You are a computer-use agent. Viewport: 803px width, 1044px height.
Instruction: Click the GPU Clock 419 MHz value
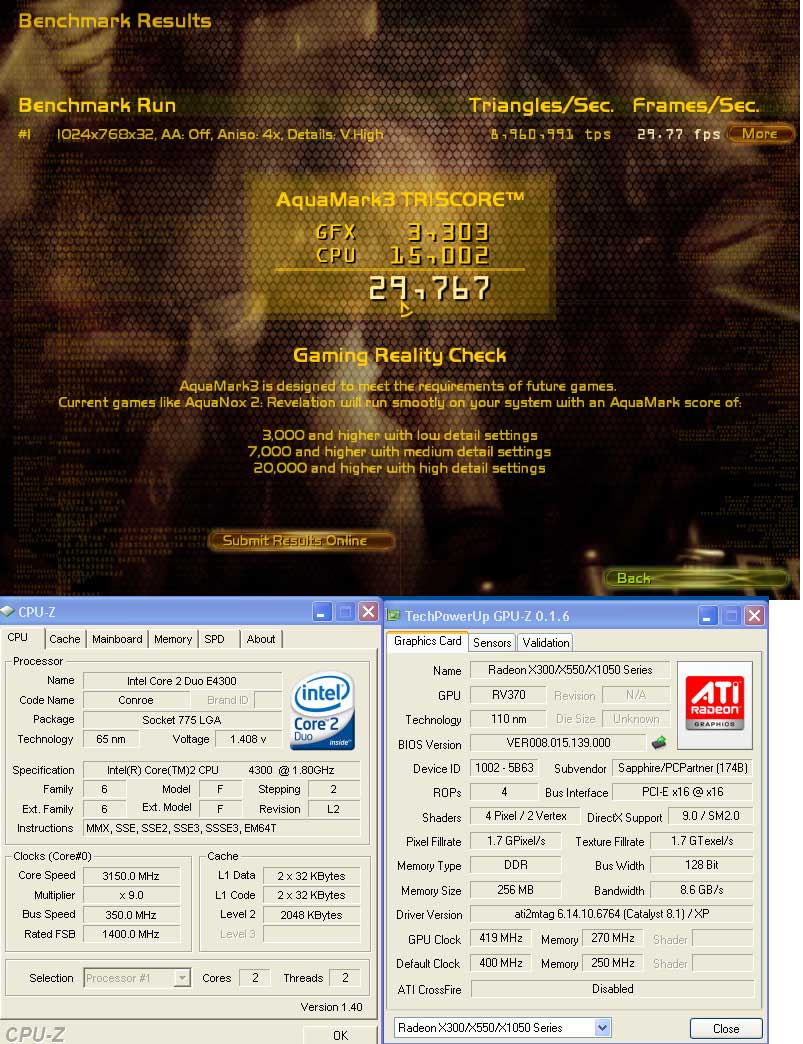point(501,938)
